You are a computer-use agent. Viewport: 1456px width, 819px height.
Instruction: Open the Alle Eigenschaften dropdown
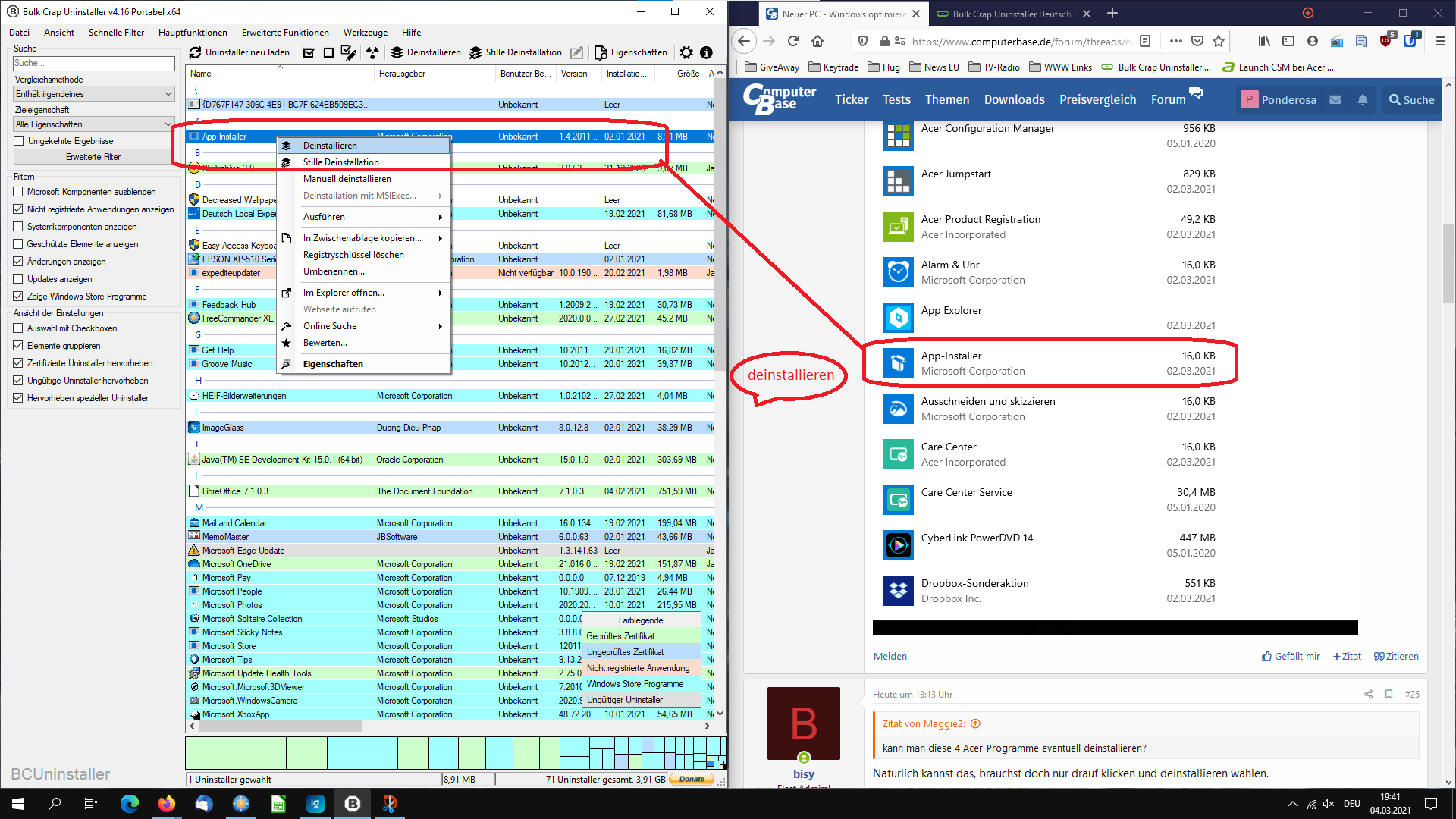pos(94,124)
